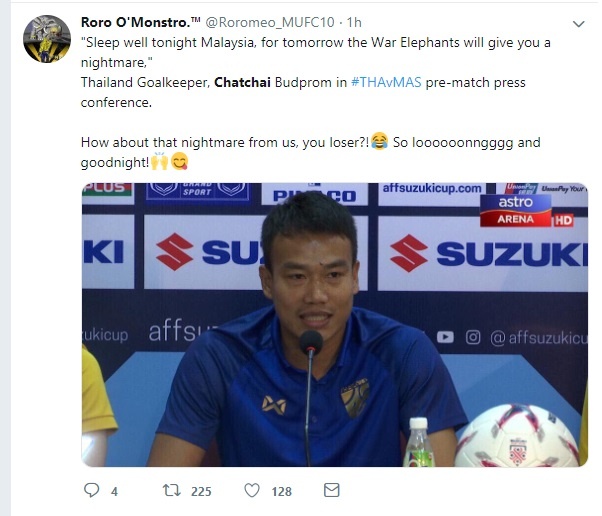Click the raised hands emoji

click(x=159, y=161)
